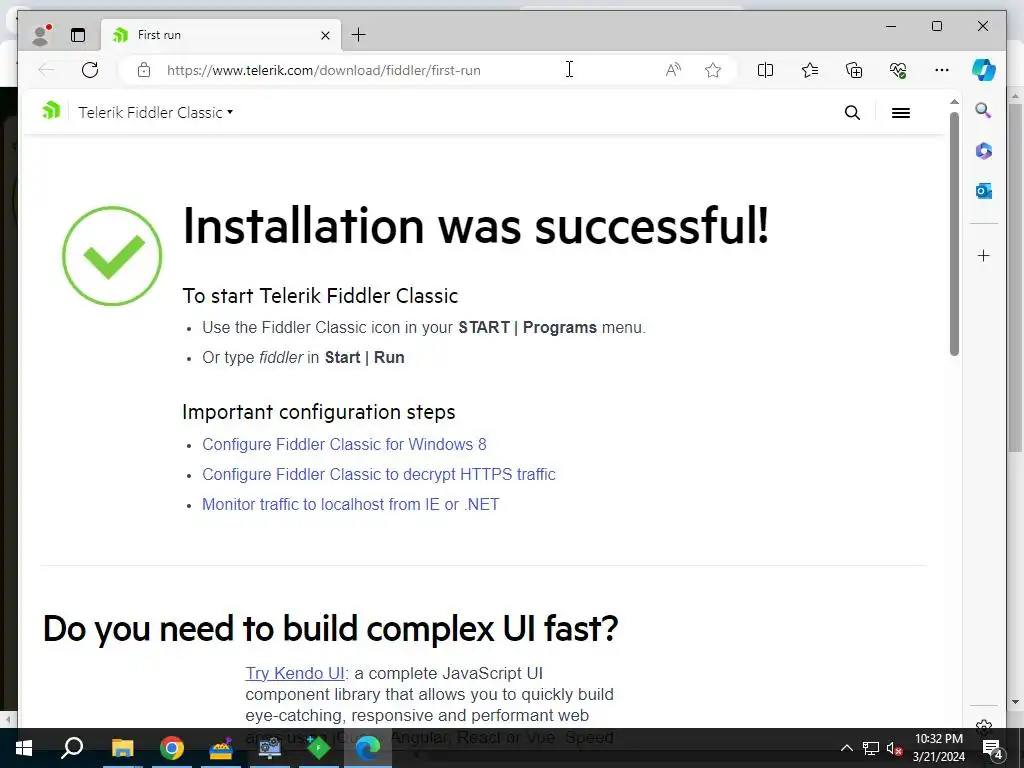Open Settings and more ellipsis menu
1024x768 pixels.
tap(942, 70)
